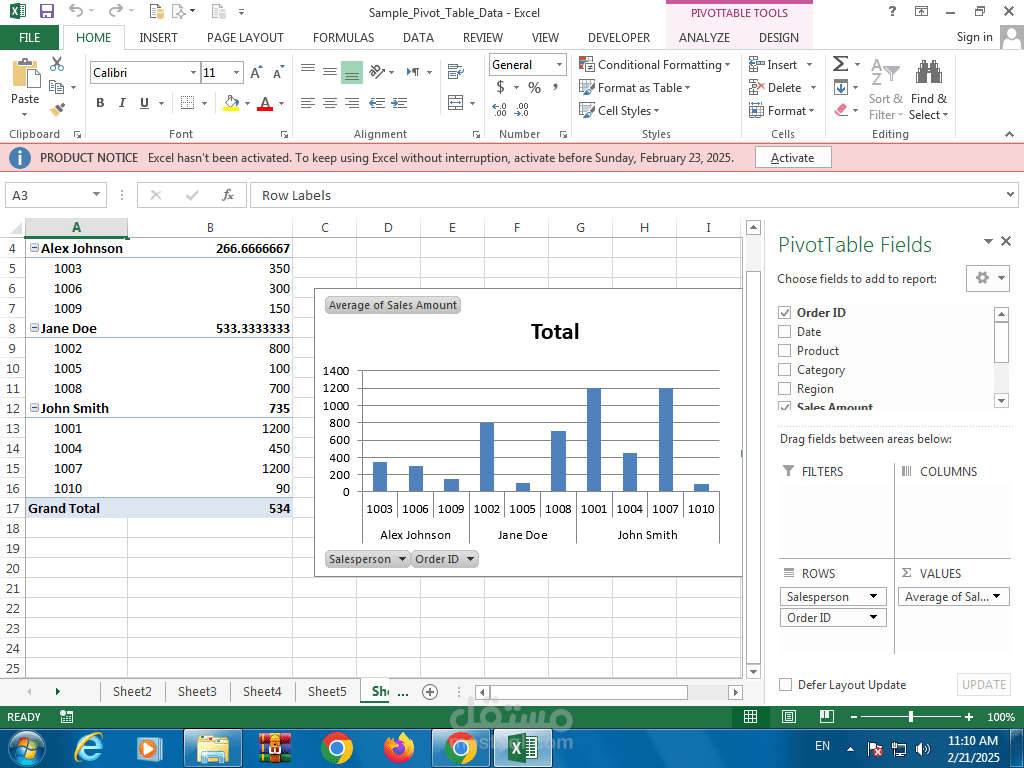Open Order ID field dropdown in ROWS area
Image resolution: width=1024 pixels, height=768 pixels.
click(873, 617)
